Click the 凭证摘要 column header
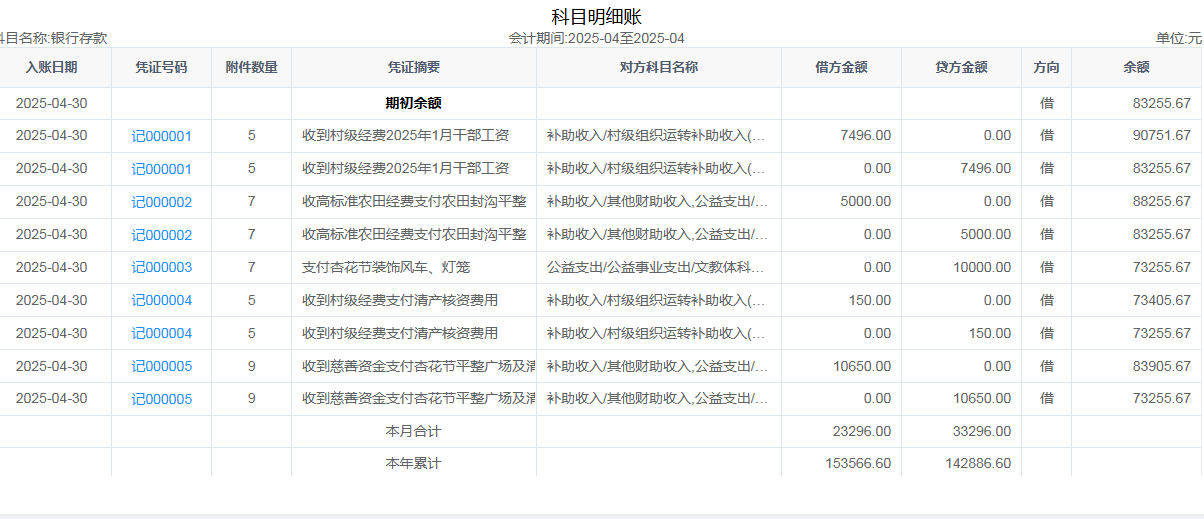Viewport: 1204px width, 519px height. click(413, 68)
